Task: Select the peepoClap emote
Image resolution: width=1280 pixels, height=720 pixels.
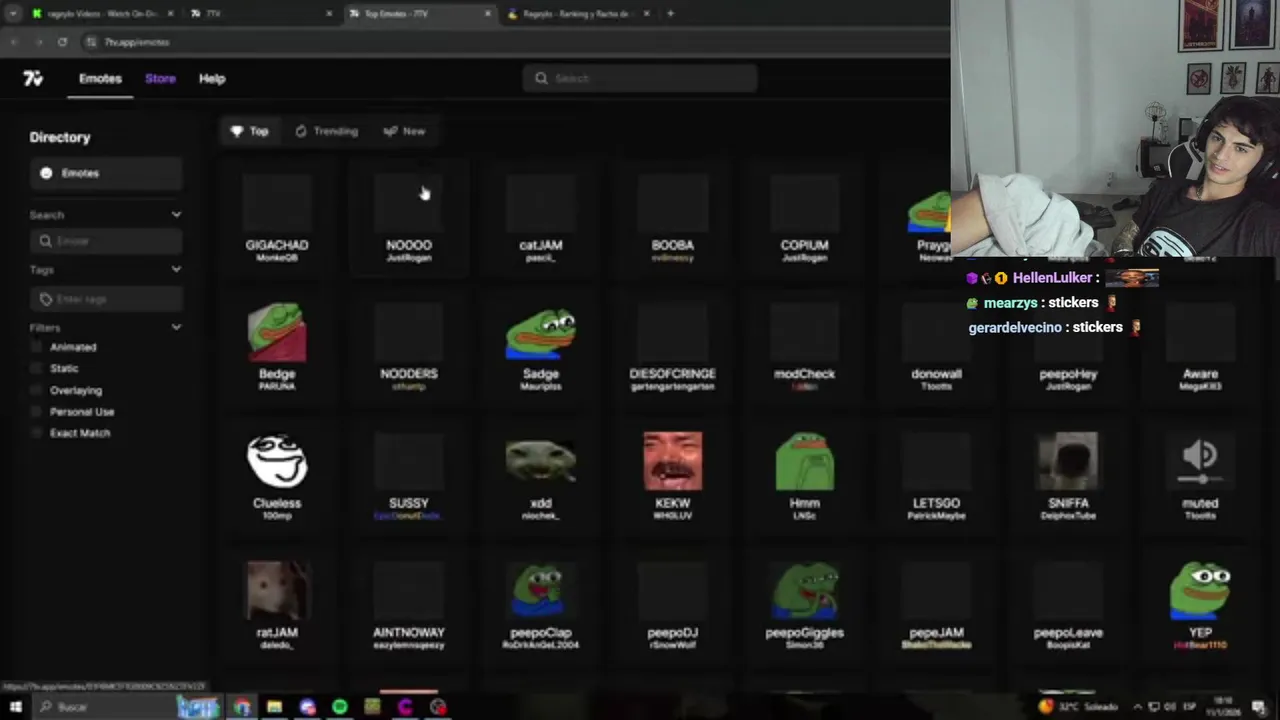Action: (541, 605)
